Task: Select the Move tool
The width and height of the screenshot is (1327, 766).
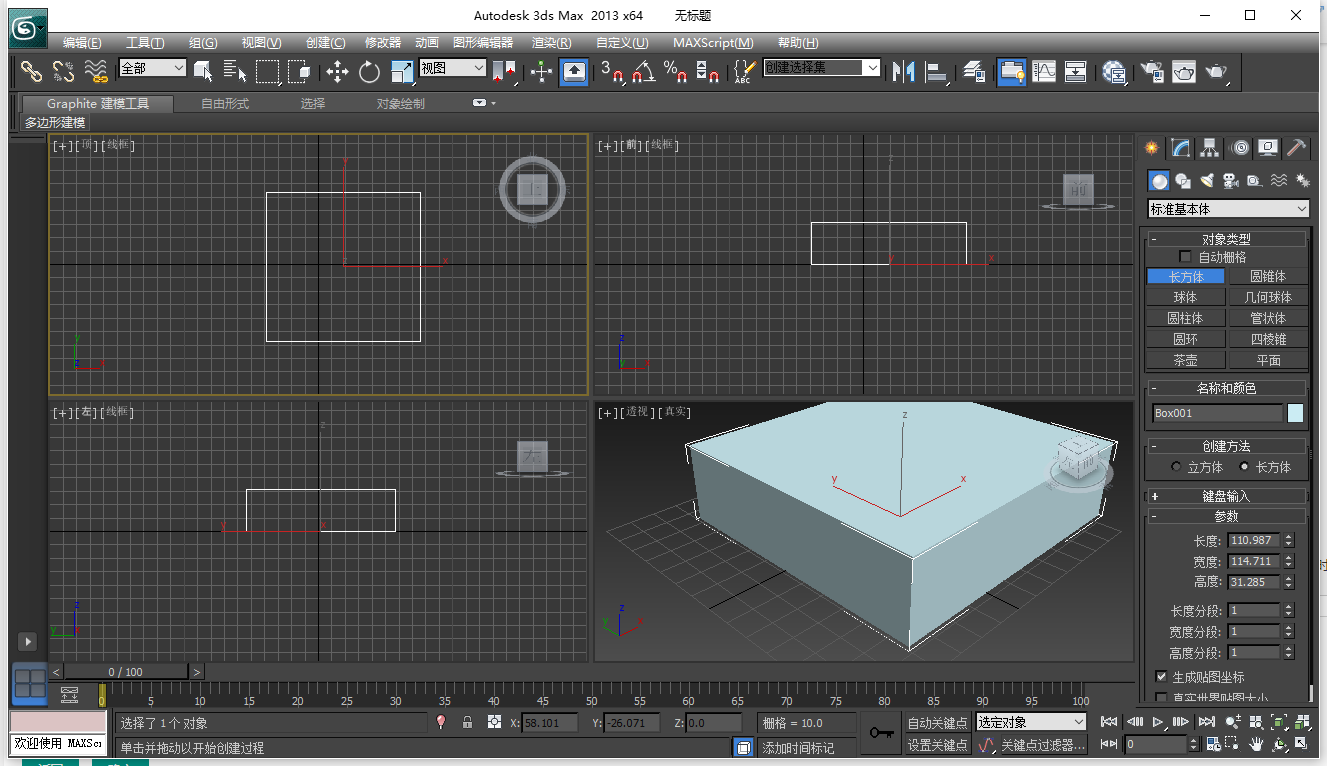Action: tap(337, 71)
